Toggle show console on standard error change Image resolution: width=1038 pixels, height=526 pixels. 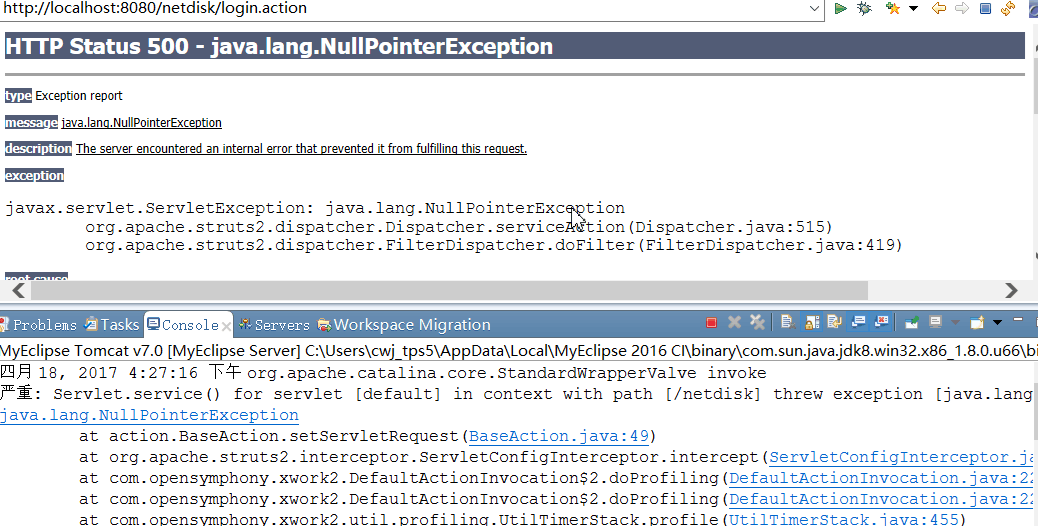tap(882, 322)
